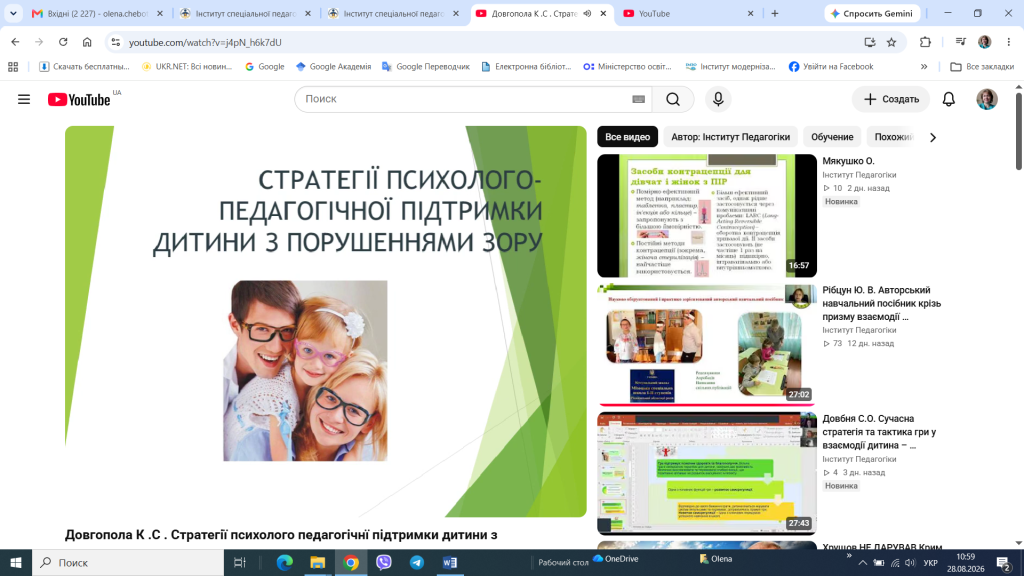Click Windows taskbar Поиск box

(x=128, y=562)
